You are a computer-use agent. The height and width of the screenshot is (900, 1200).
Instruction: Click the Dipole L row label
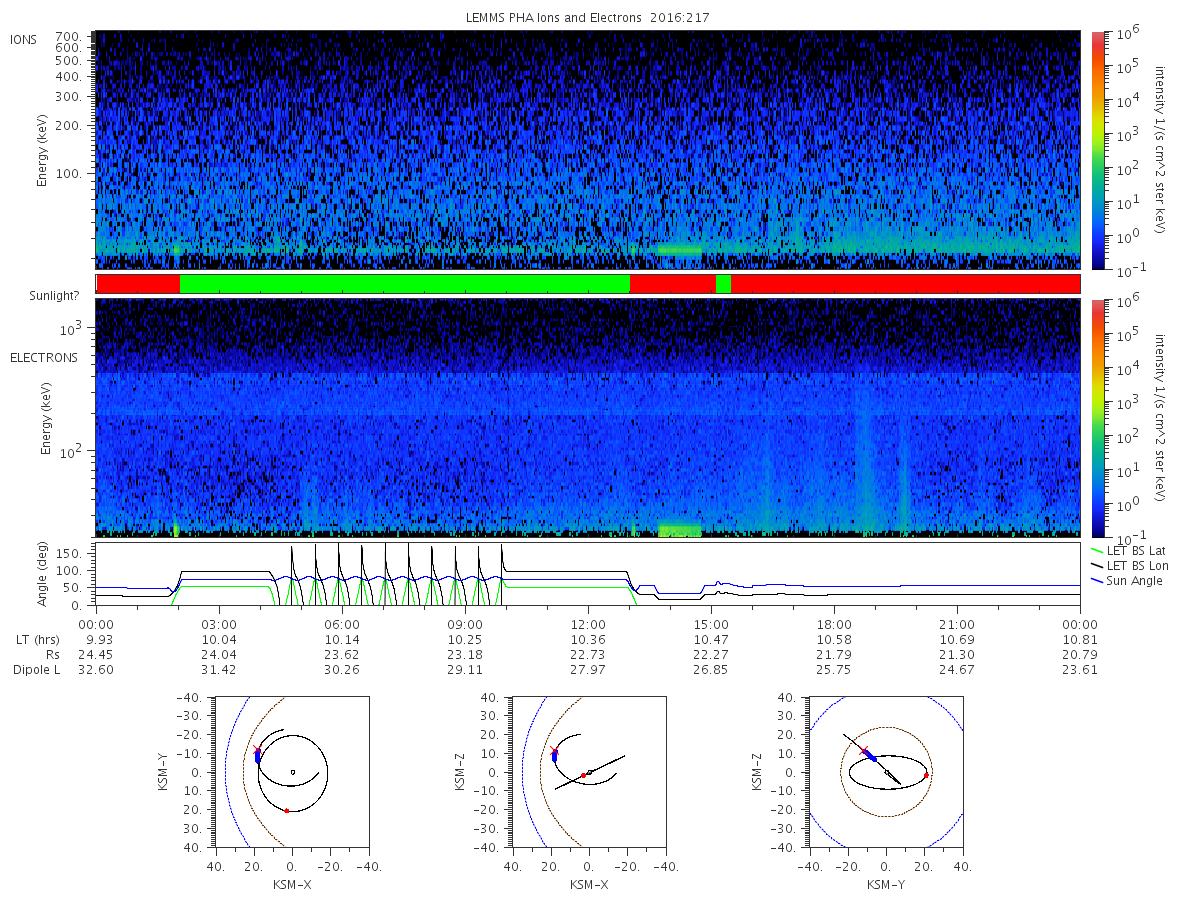click(x=36, y=670)
